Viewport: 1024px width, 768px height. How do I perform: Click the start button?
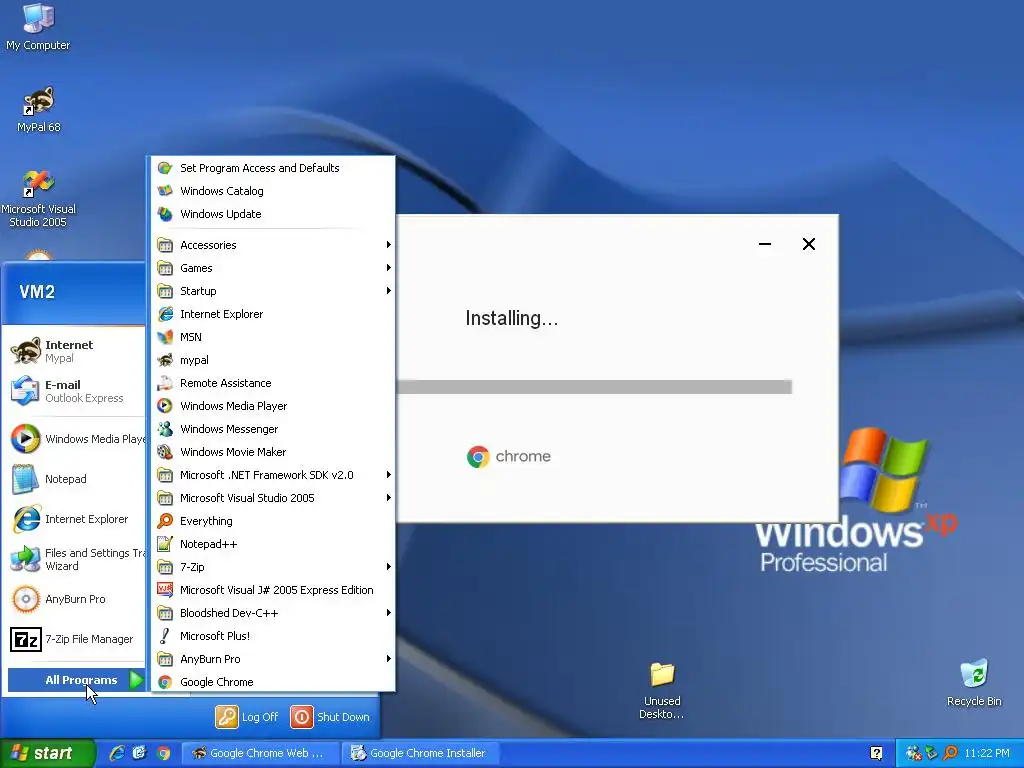click(x=47, y=753)
